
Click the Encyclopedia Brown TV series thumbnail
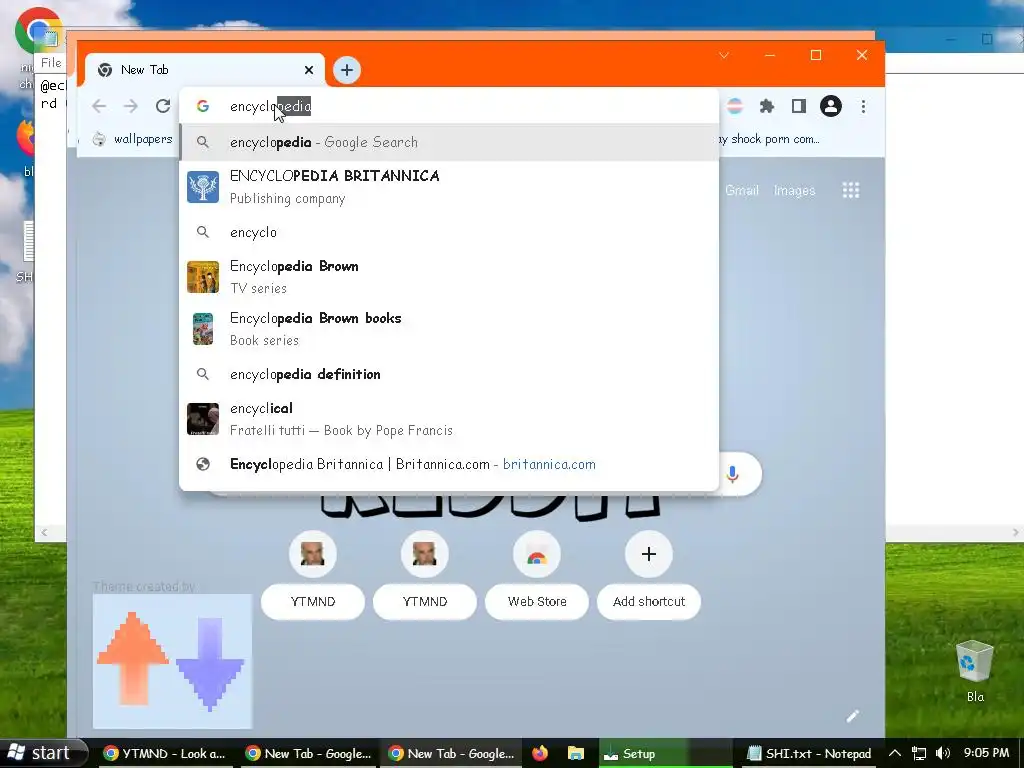point(203,277)
